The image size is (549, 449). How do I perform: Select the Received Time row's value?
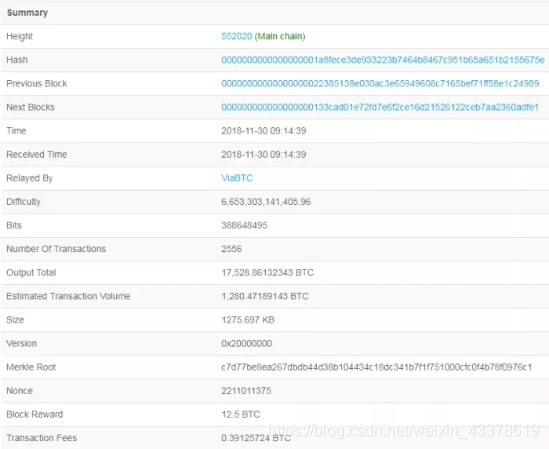pos(264,154)
